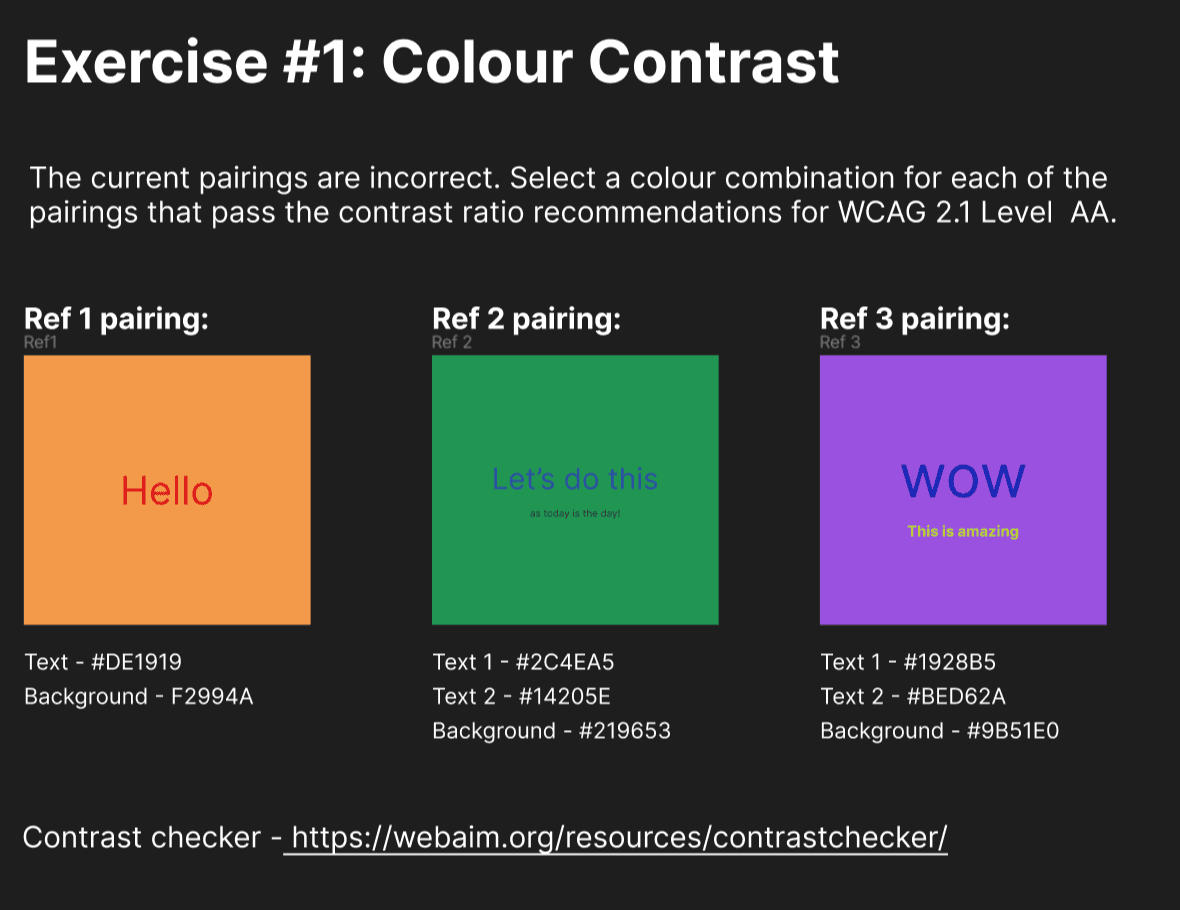The image size is (1180, 910).
Task: Click the red "Hello" text
Action: 167,491
